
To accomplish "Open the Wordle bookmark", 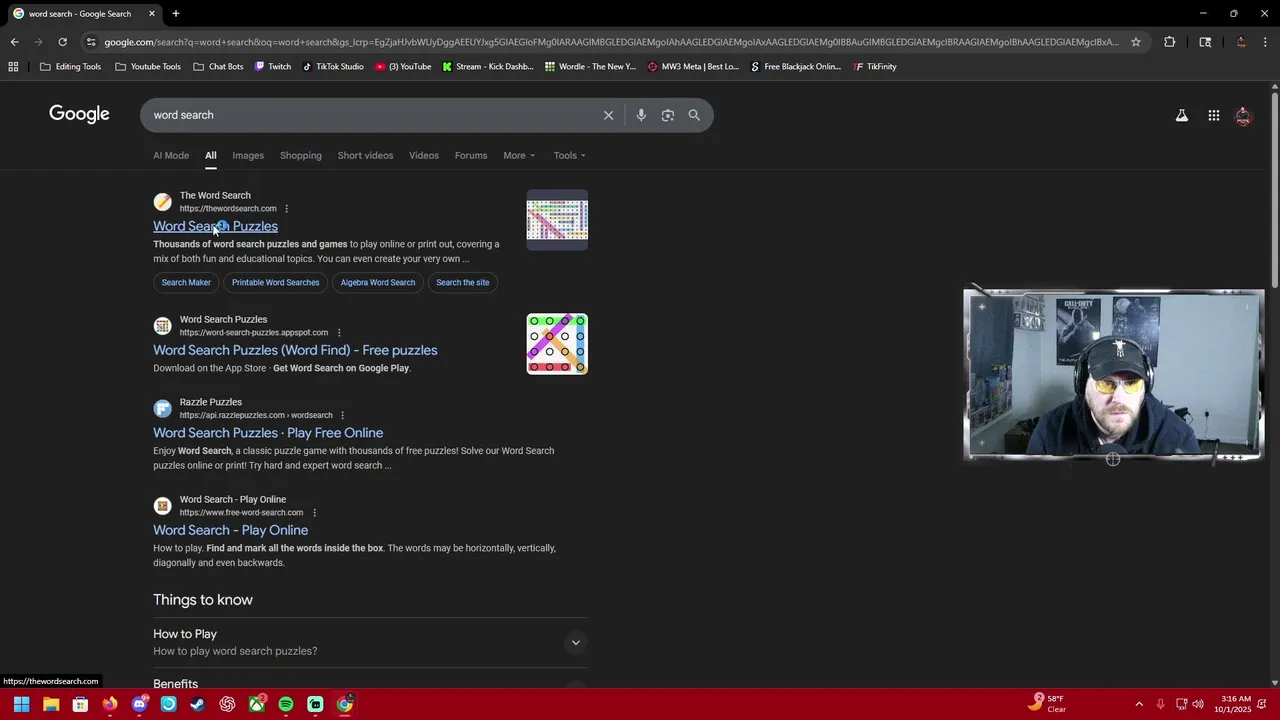I will click(x=590, y=67).
